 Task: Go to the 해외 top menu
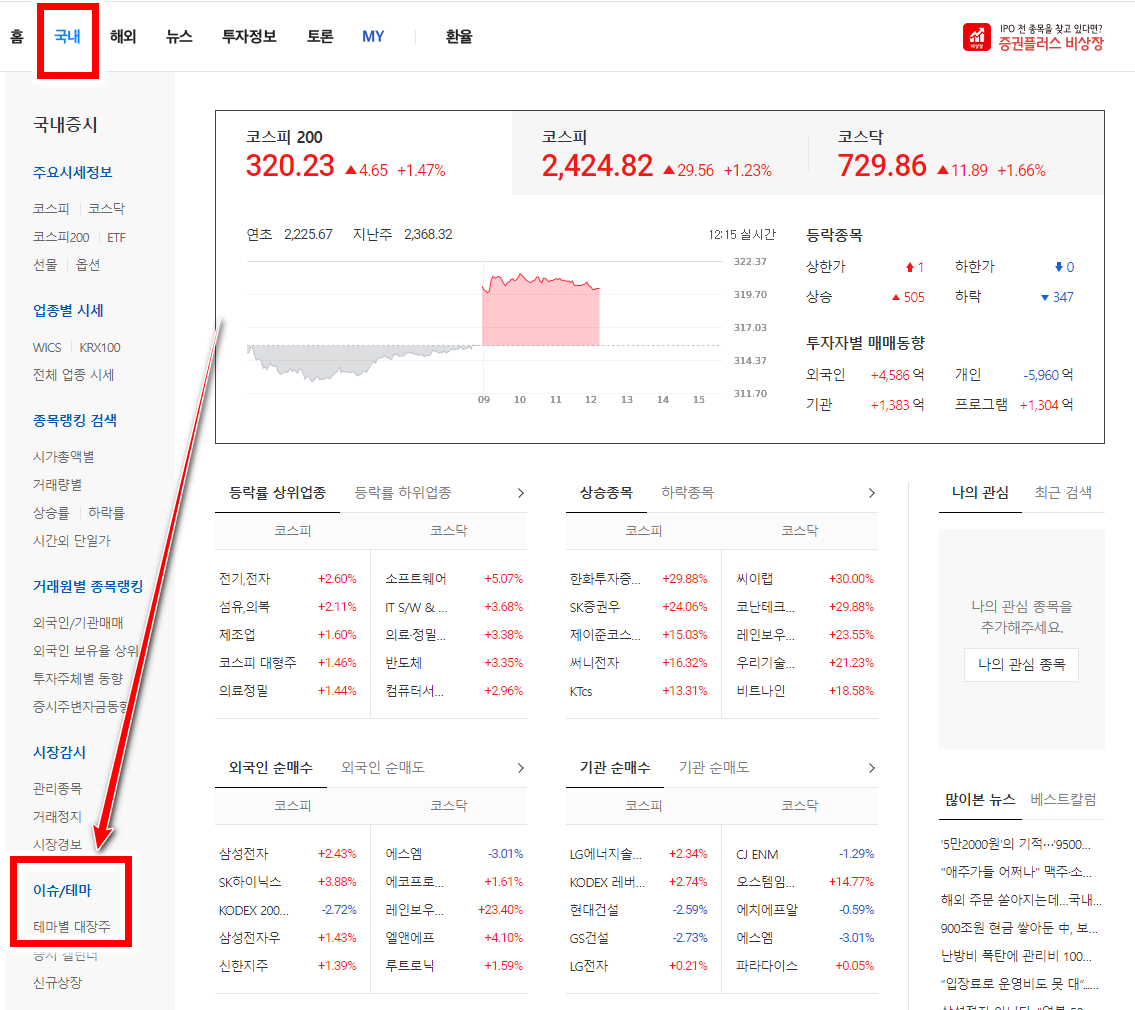(x=123, y=36)
